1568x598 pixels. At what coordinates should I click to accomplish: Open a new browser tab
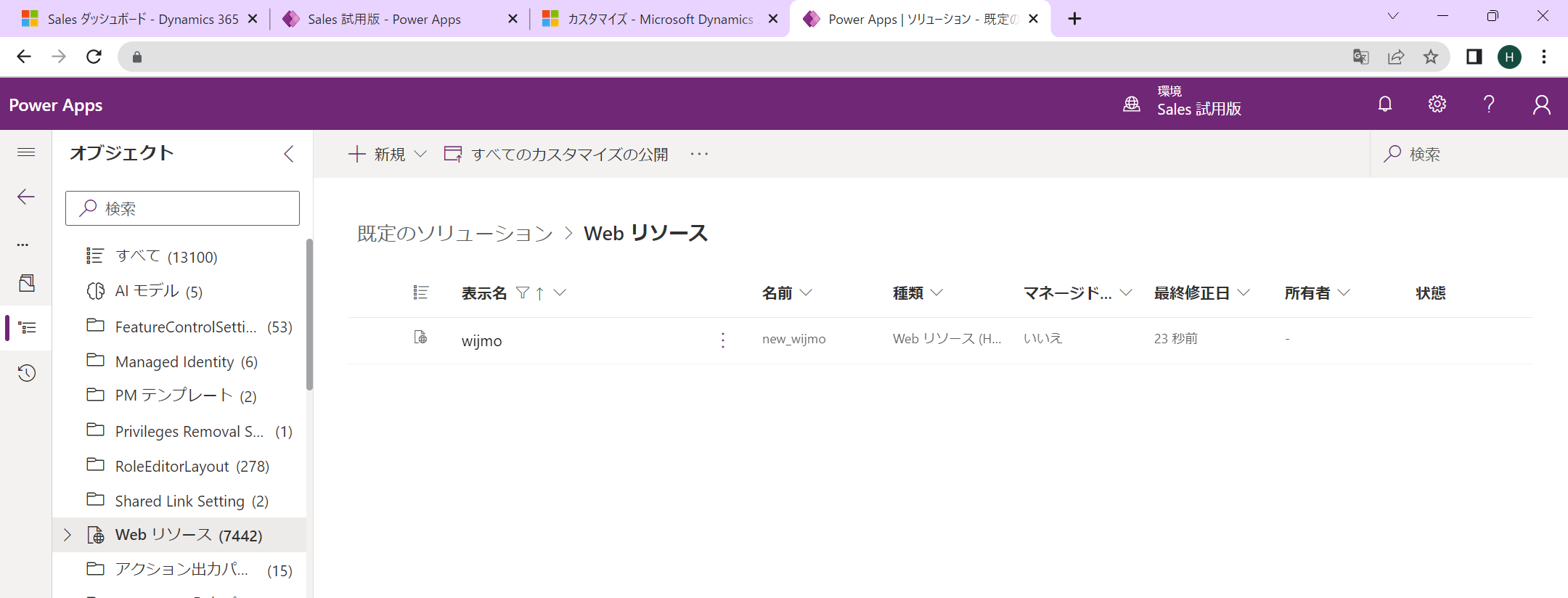click(x=1075, y=19)
